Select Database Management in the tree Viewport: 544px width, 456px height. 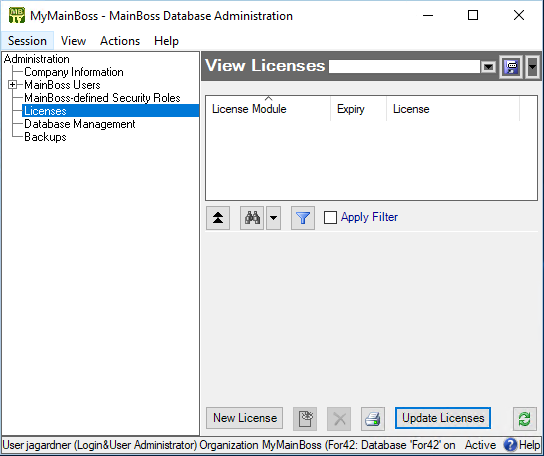tap(80, 124)
